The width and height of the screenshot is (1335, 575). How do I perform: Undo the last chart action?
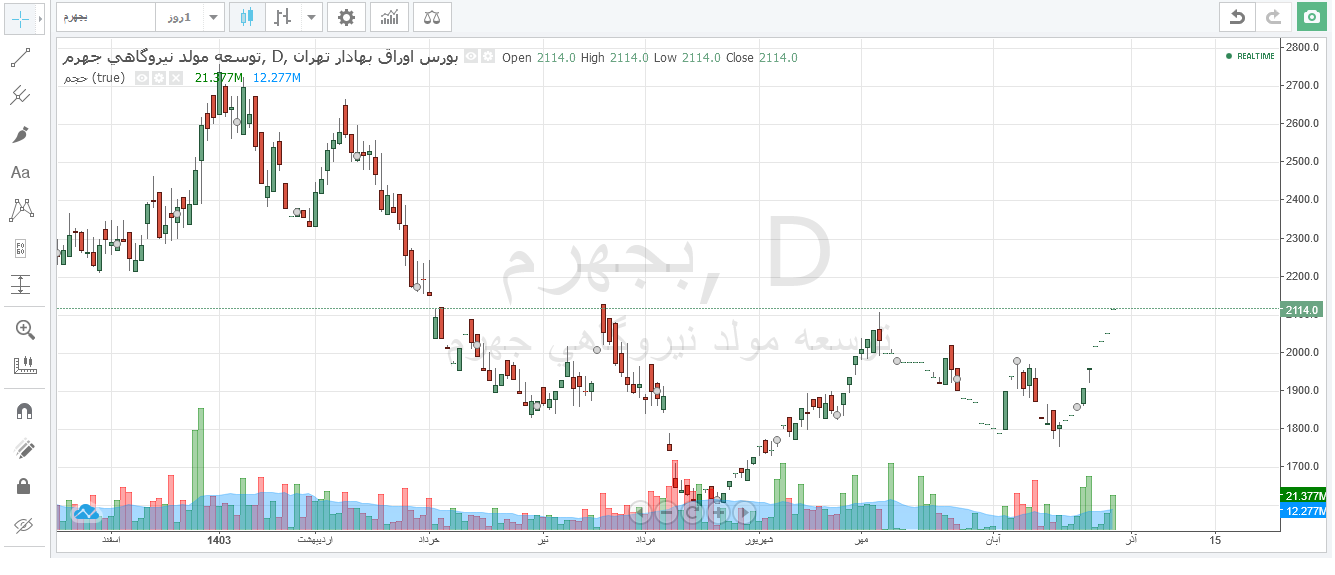[1238, 17]
